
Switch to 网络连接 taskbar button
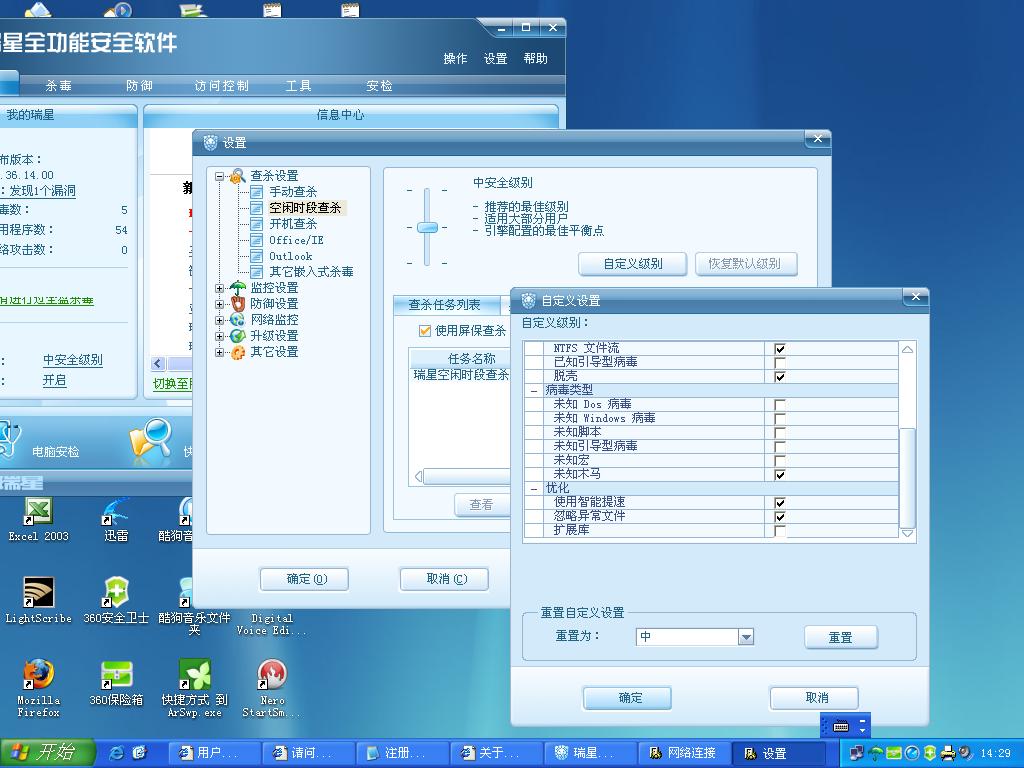[683, 753]
